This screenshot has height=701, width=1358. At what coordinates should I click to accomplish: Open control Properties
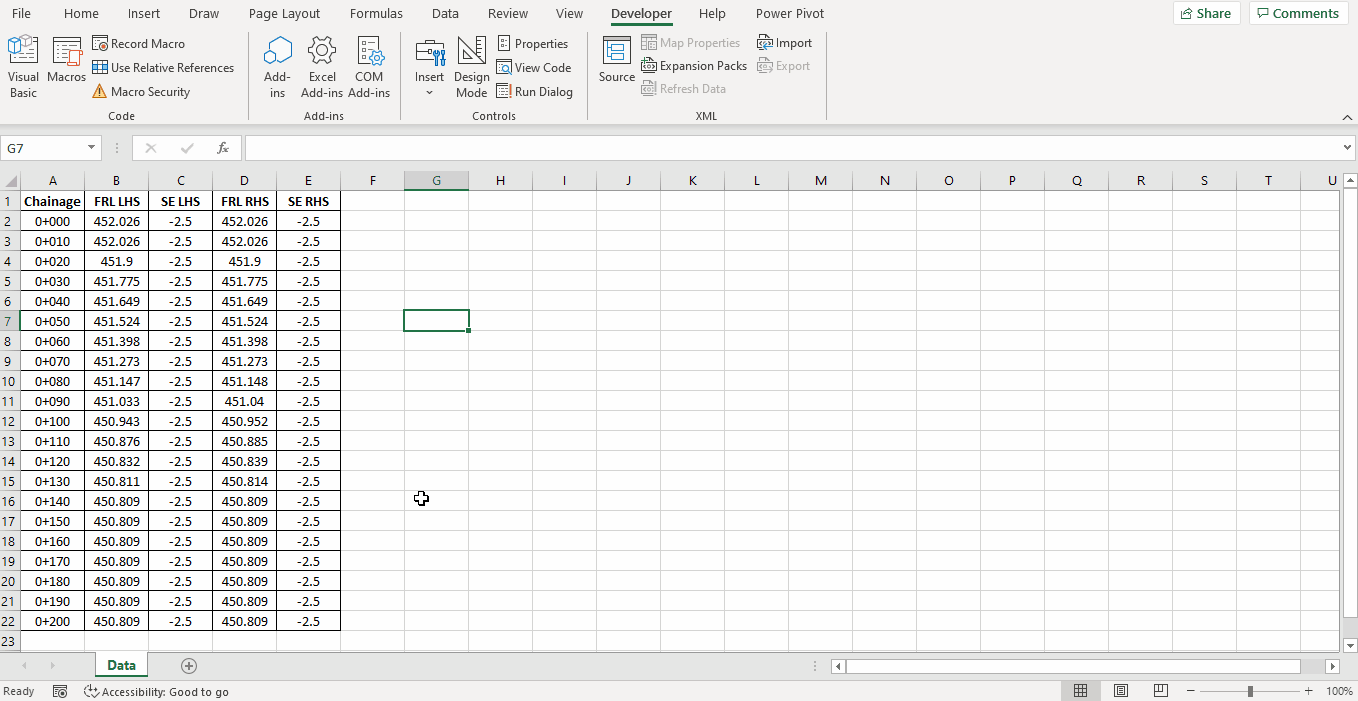(533, 44)
